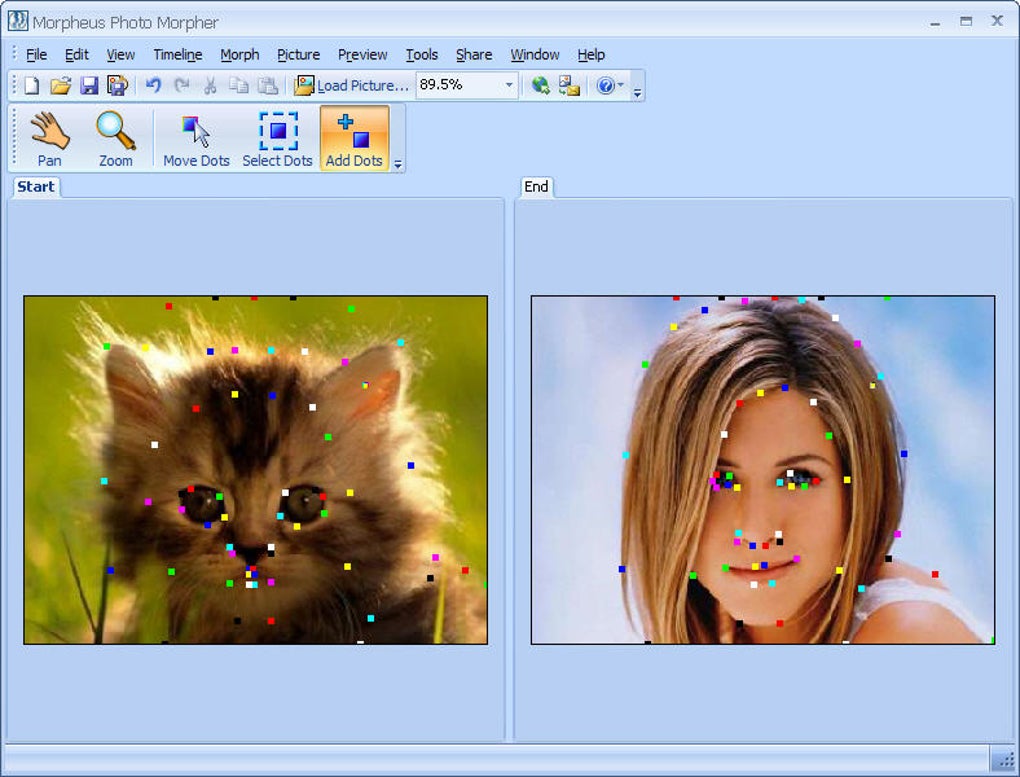
Task: Toggle the Add Dots tool
Action: pos(355,139)
